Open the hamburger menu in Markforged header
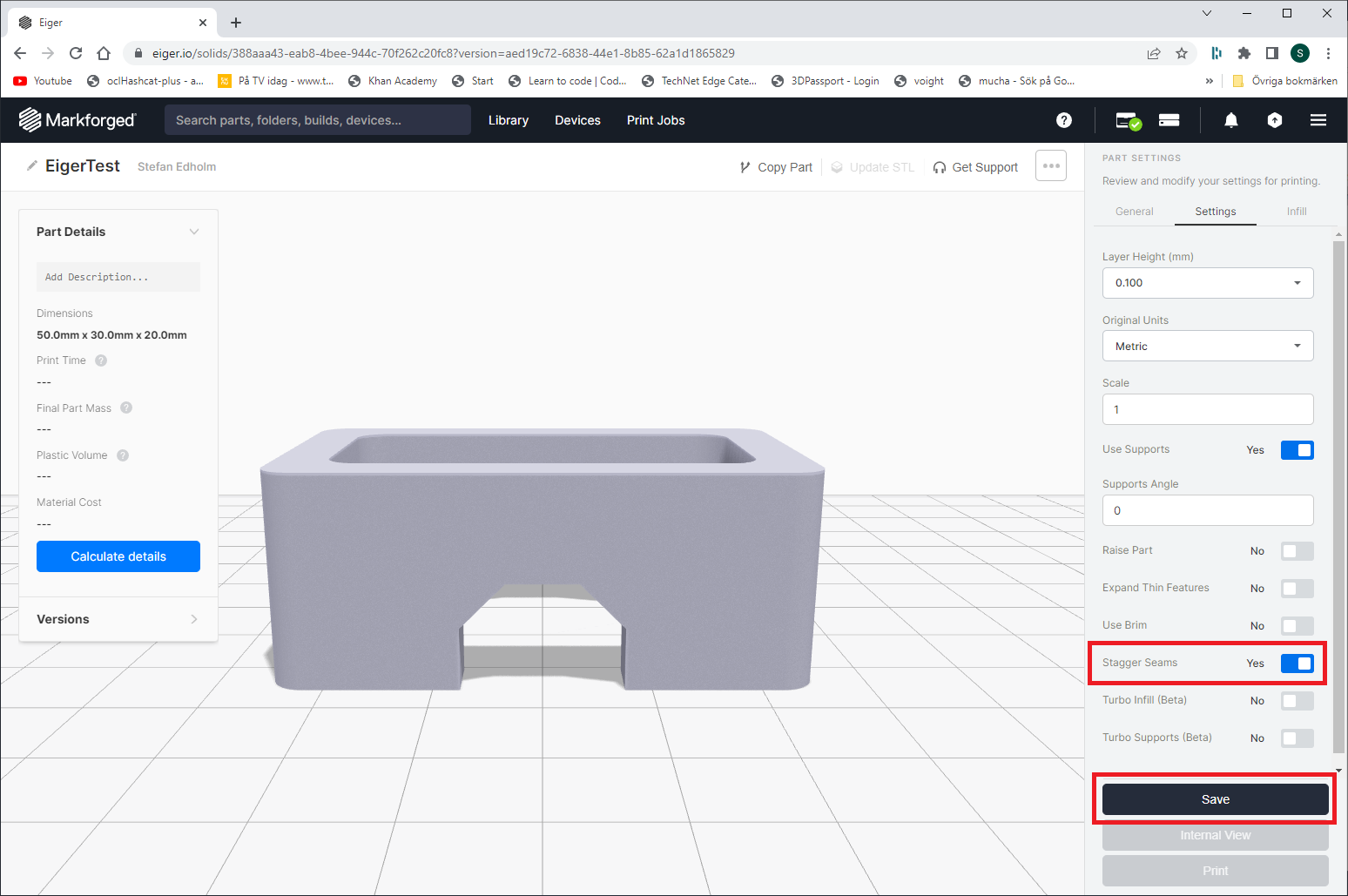Viewport: 1348px width, 896px height. click(1318, 120)
